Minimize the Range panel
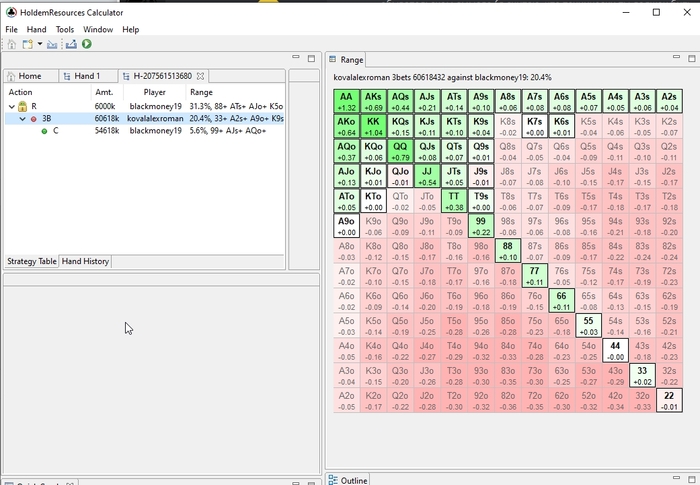This screenshot has width=700, height=485. [x=676, y=57]
